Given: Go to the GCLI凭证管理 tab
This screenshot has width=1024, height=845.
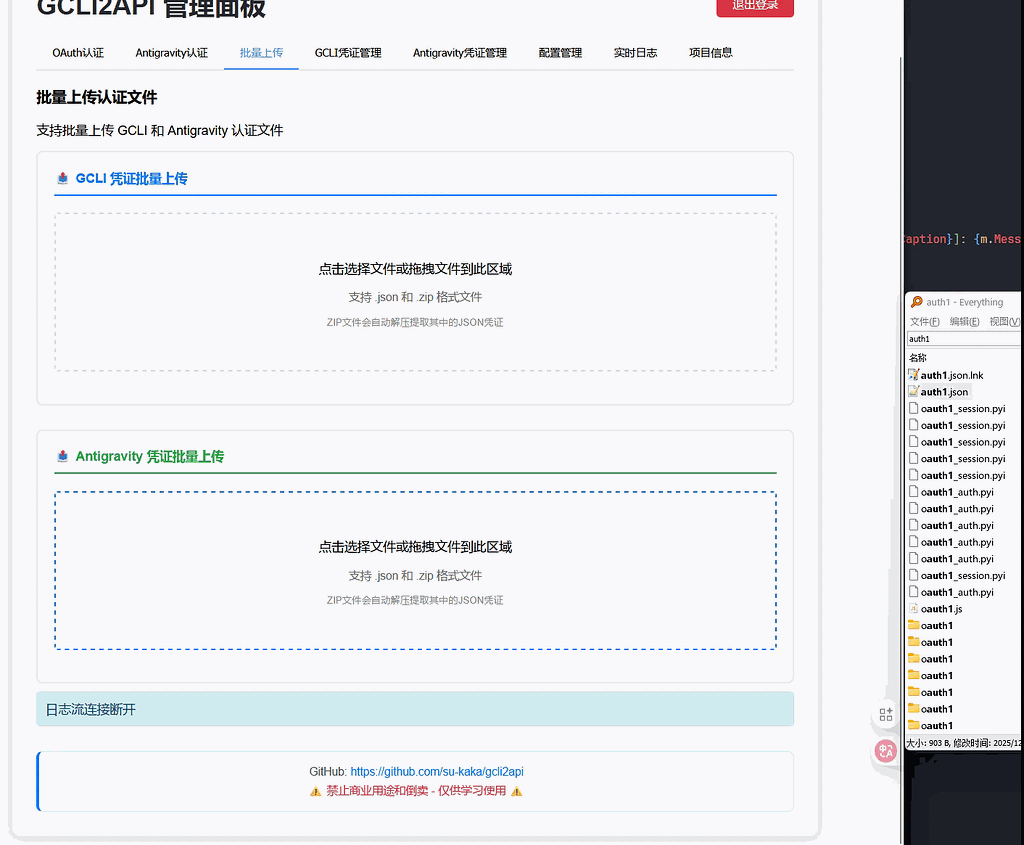Looking at the screenshot, I should tap(348, 53).
